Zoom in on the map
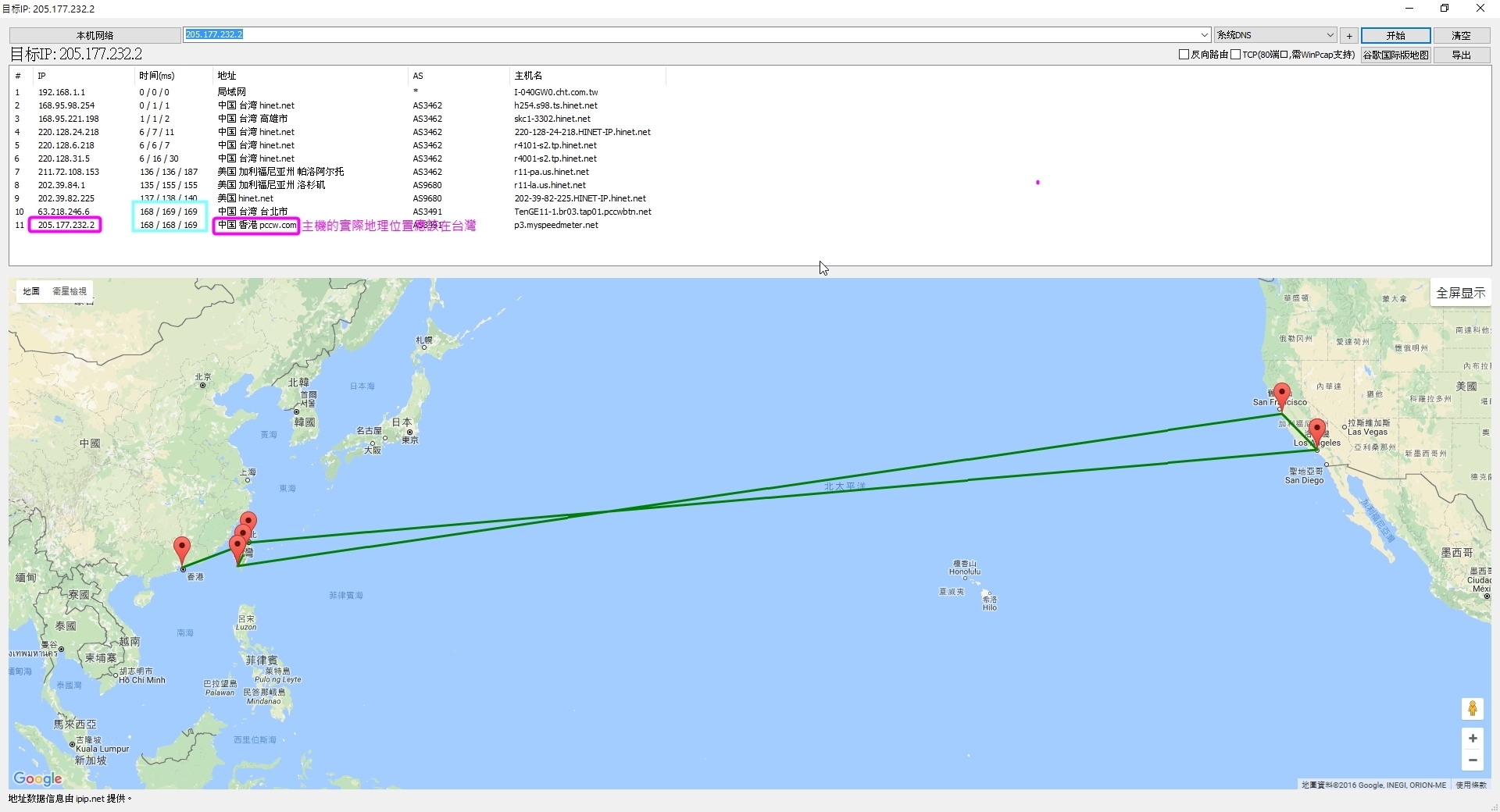 coord(1473,739)
